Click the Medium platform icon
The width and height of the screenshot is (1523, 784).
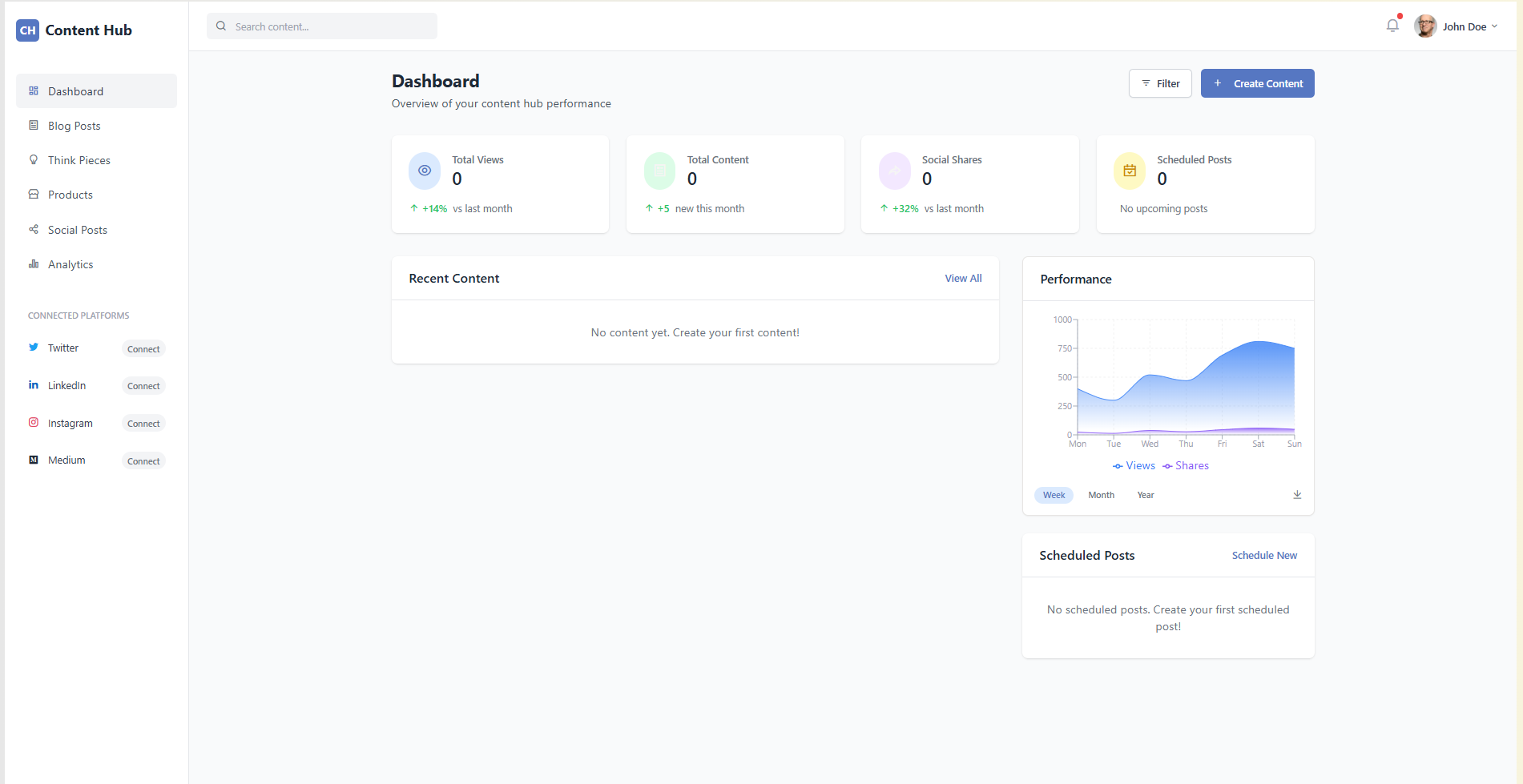pyautogui.click(x=34, y=460)
